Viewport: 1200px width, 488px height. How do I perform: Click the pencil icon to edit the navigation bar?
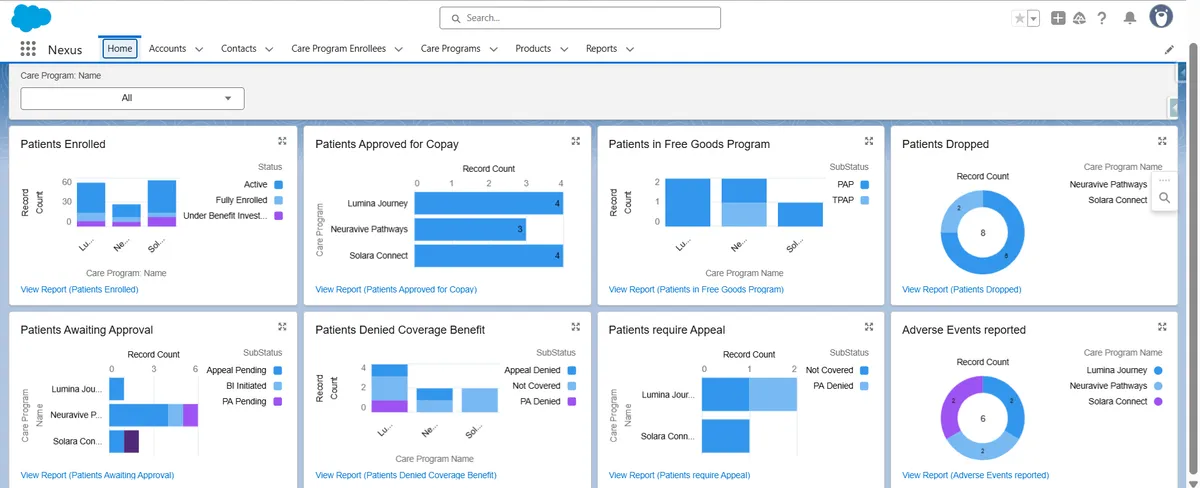pyautogui.click(x=1170, y=49)
